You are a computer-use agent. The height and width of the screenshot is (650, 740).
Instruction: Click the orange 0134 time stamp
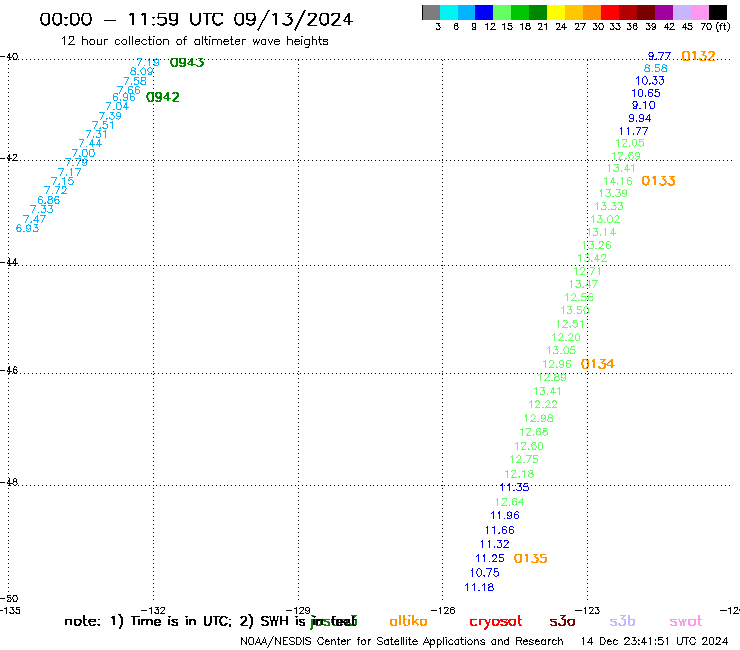(597, 364)
